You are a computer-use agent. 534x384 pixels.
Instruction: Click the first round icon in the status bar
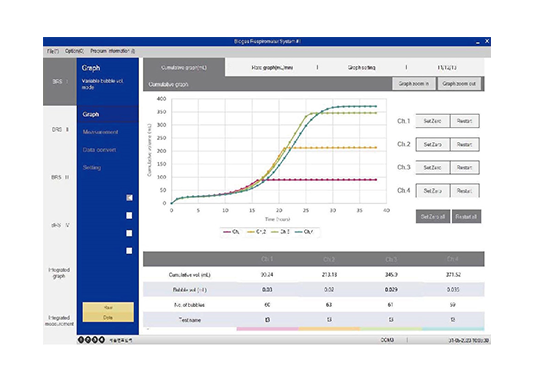81,339
